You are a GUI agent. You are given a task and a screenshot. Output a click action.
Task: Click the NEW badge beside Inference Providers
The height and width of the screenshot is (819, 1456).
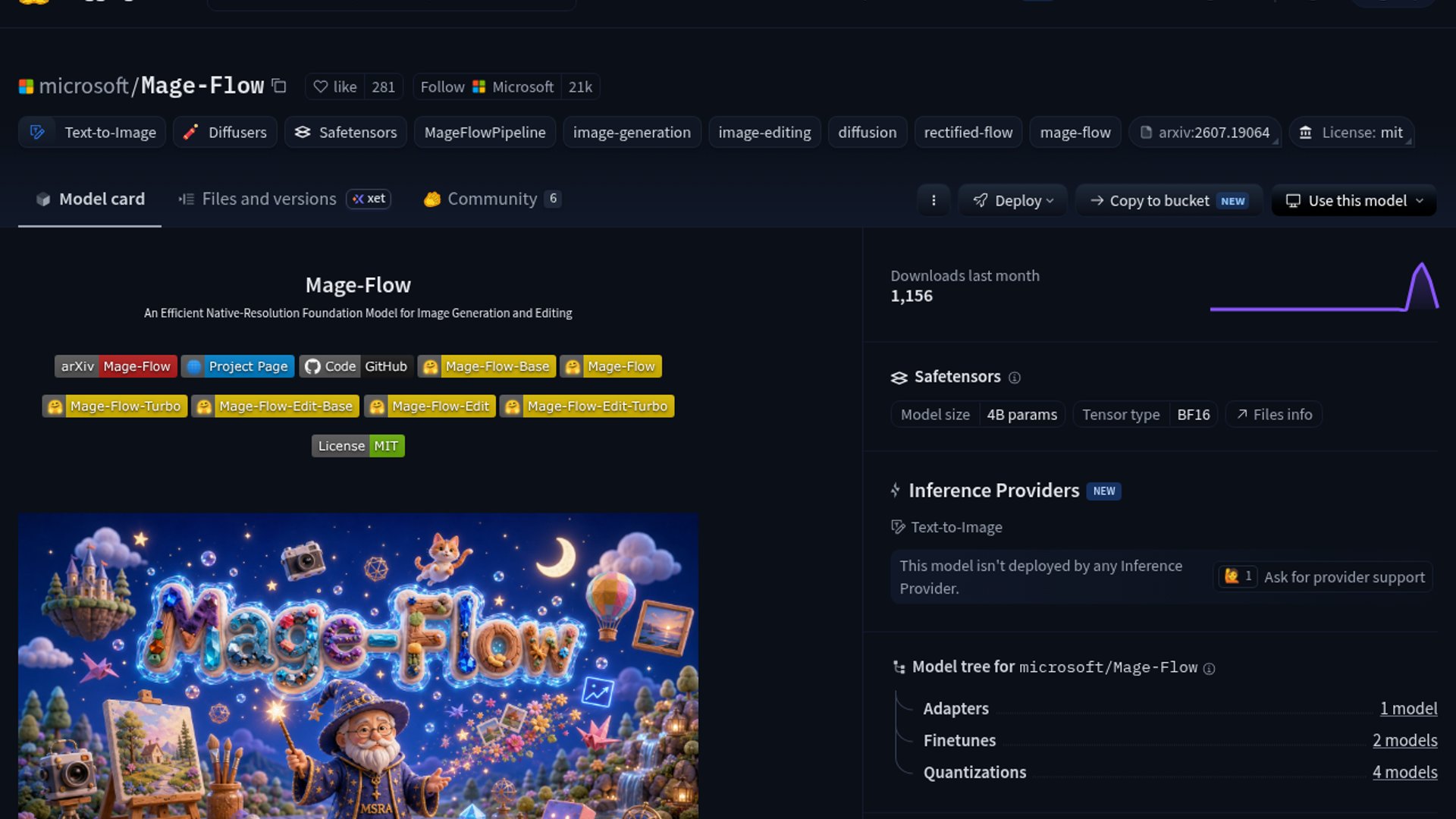click(1103, 491)
